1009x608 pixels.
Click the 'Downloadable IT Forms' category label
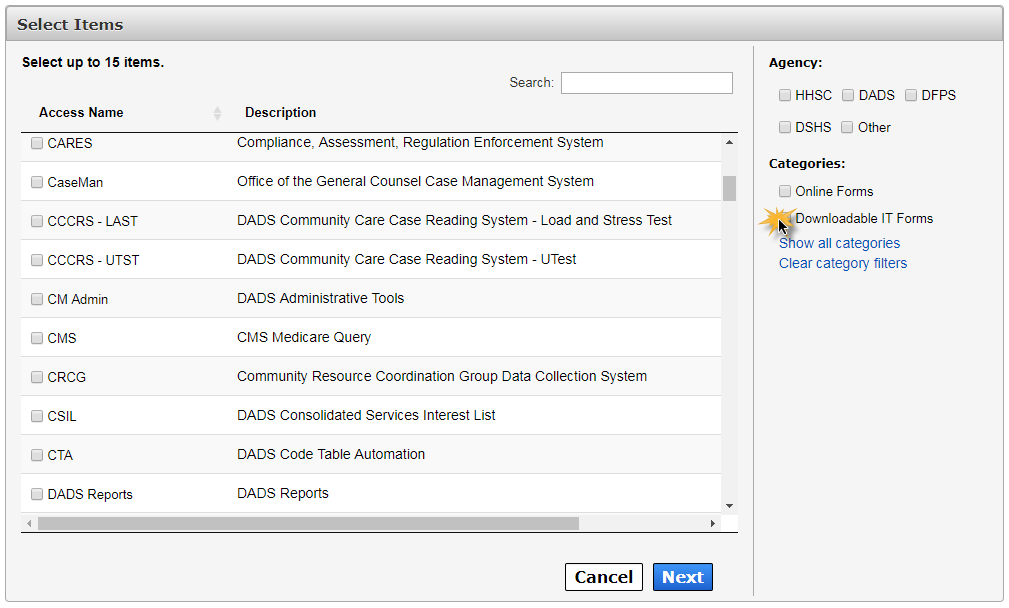click(x=864, y=219)
